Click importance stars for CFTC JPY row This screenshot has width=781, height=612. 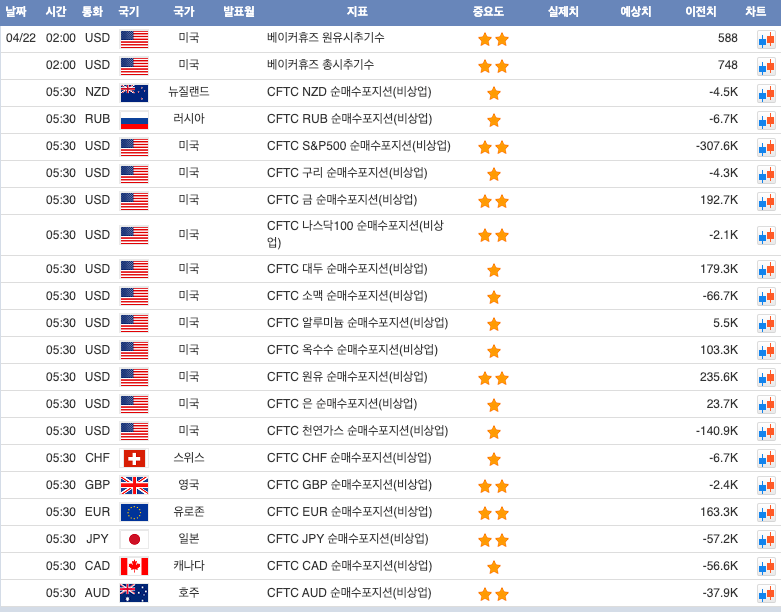pos(493,540)
